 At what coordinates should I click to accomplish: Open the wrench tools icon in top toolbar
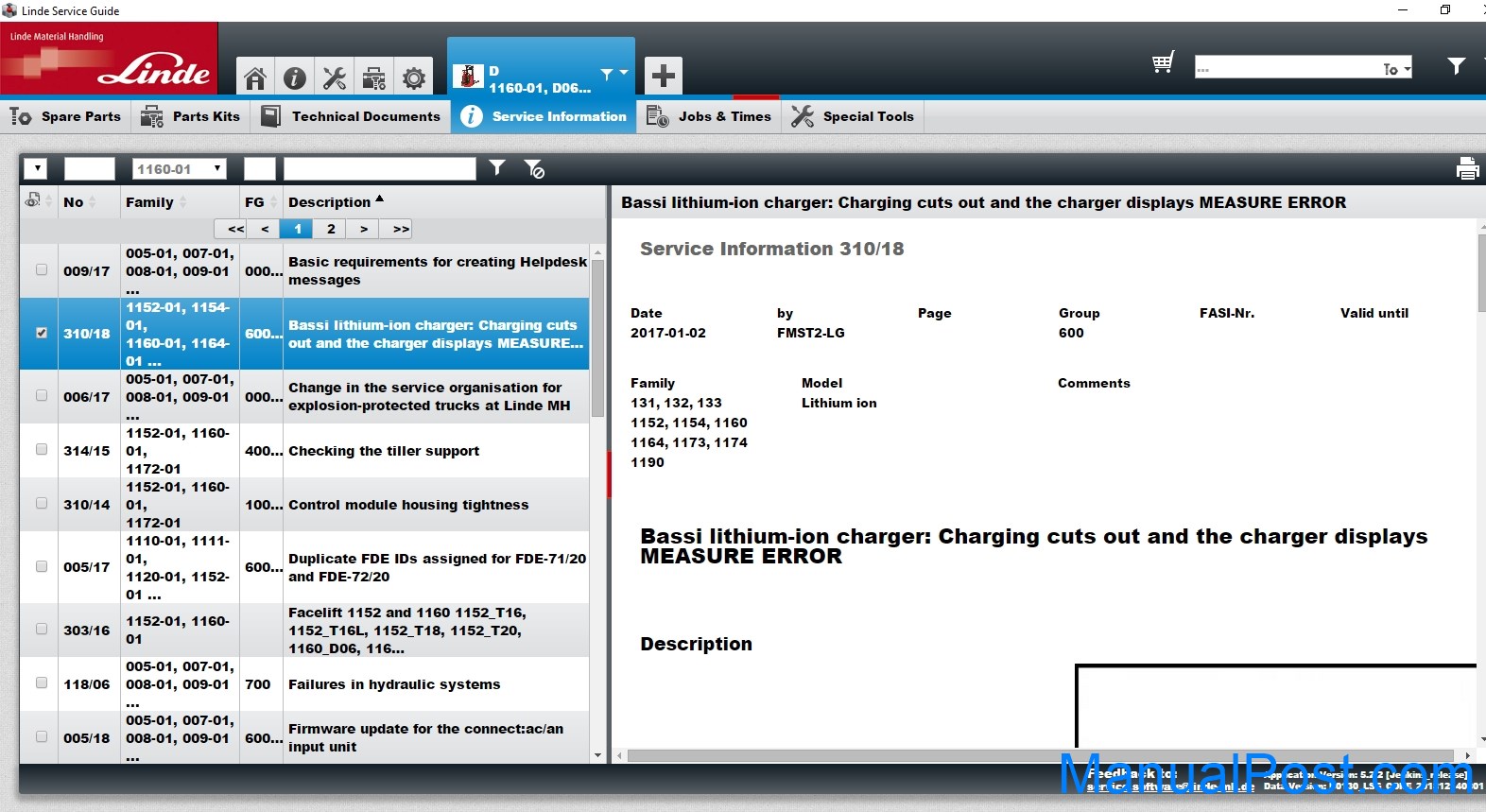(x=334, y=78)
